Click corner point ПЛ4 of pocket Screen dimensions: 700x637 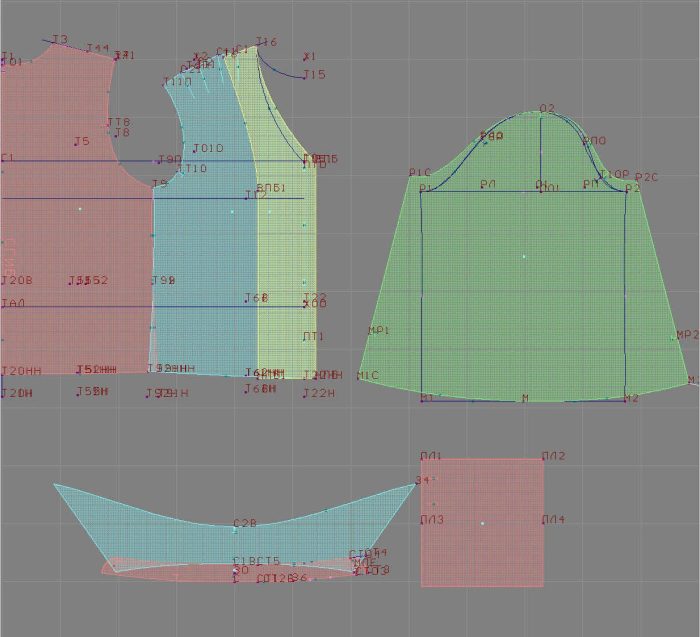point(552,520)
